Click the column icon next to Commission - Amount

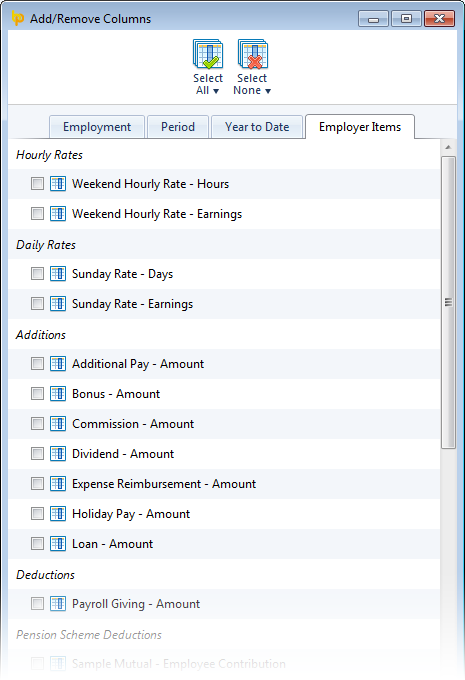click(58, 424)
